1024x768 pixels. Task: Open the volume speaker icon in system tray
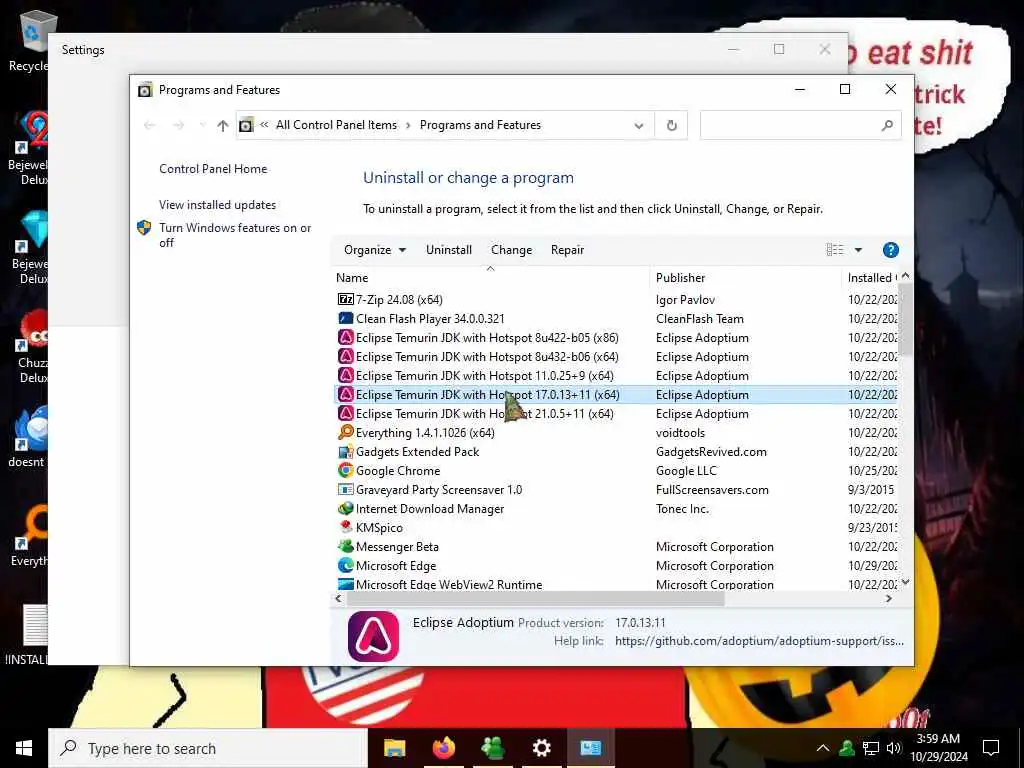tap(894, 748)
